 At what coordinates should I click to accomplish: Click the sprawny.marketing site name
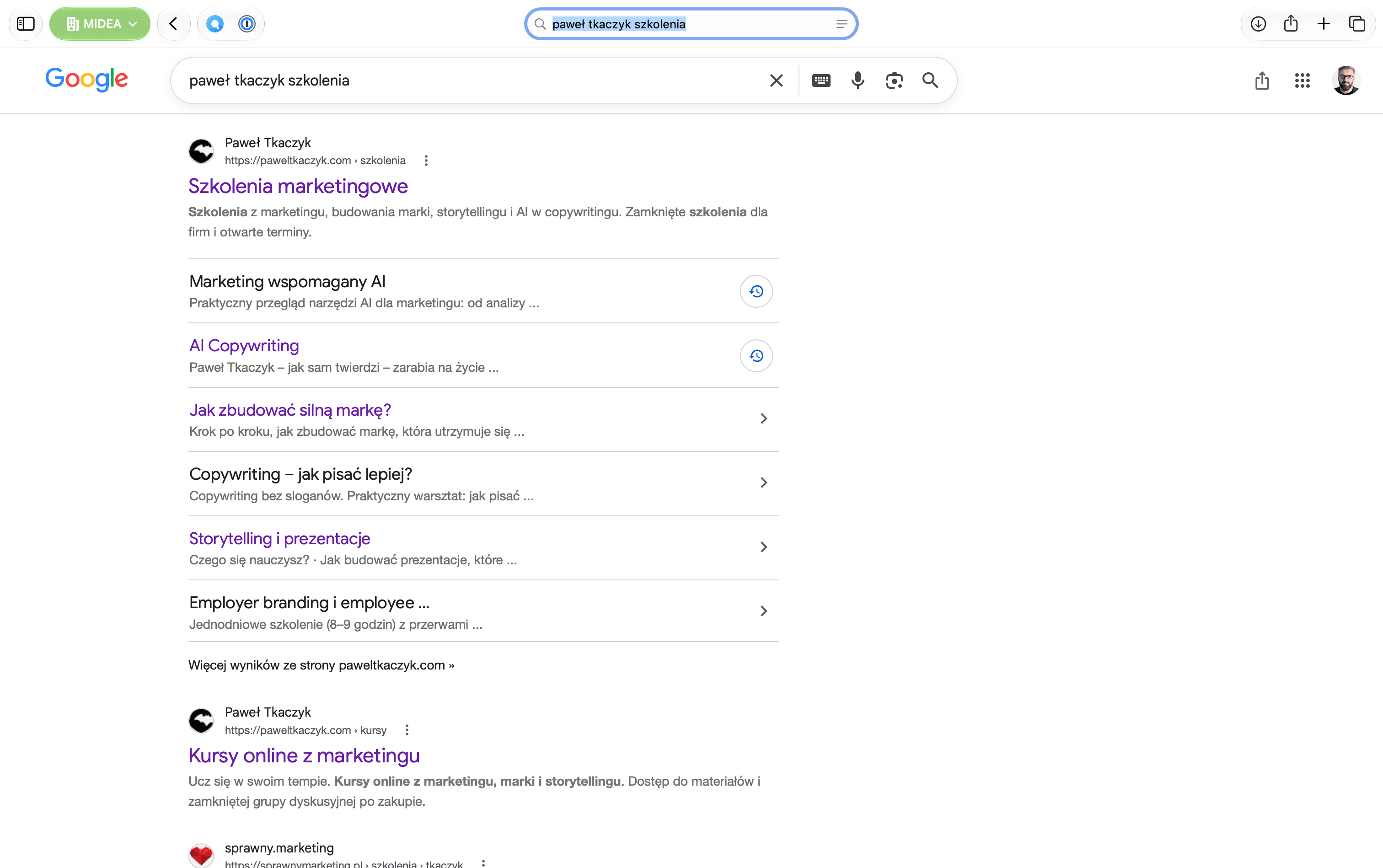(x=279, y=848)
